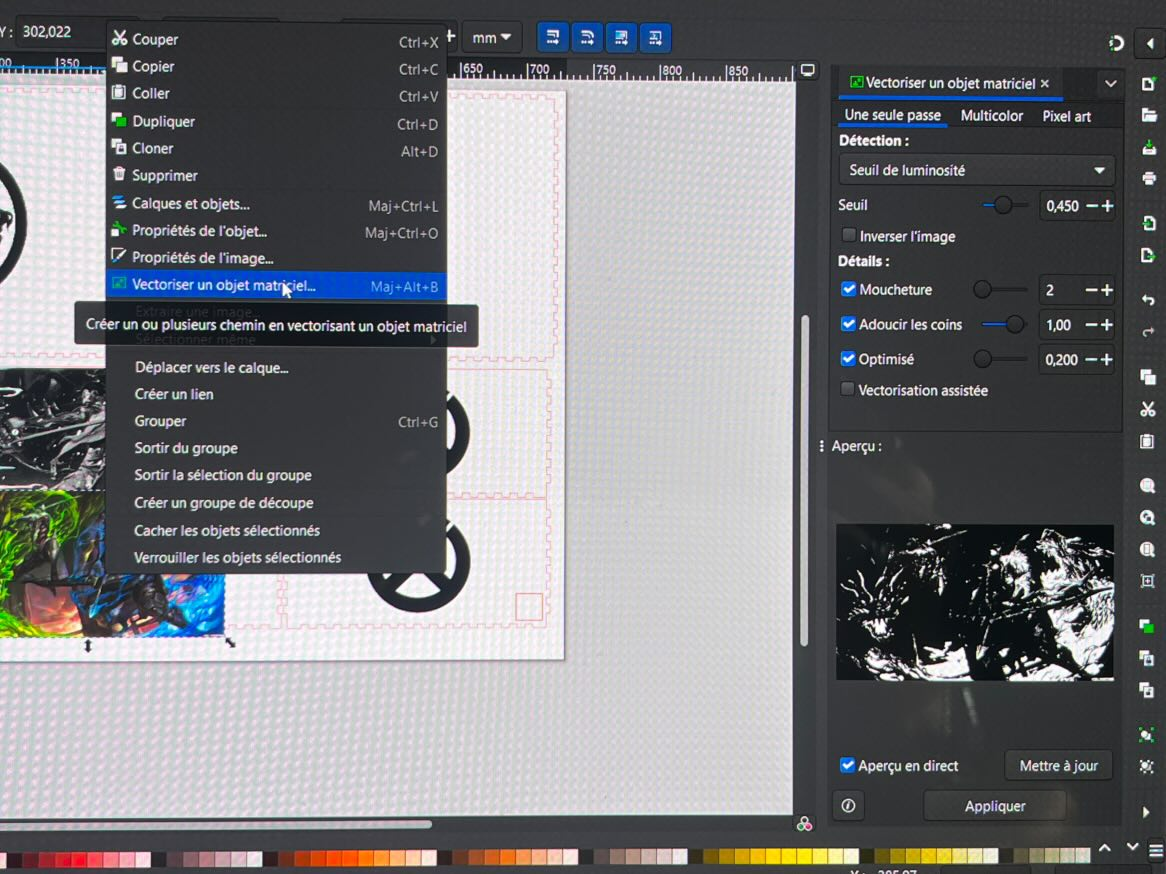Image resolution: width=1166 pixels, height=874 pixels.
Task: Click the Mettre à jour button
Action: [x=1058, y=765]
